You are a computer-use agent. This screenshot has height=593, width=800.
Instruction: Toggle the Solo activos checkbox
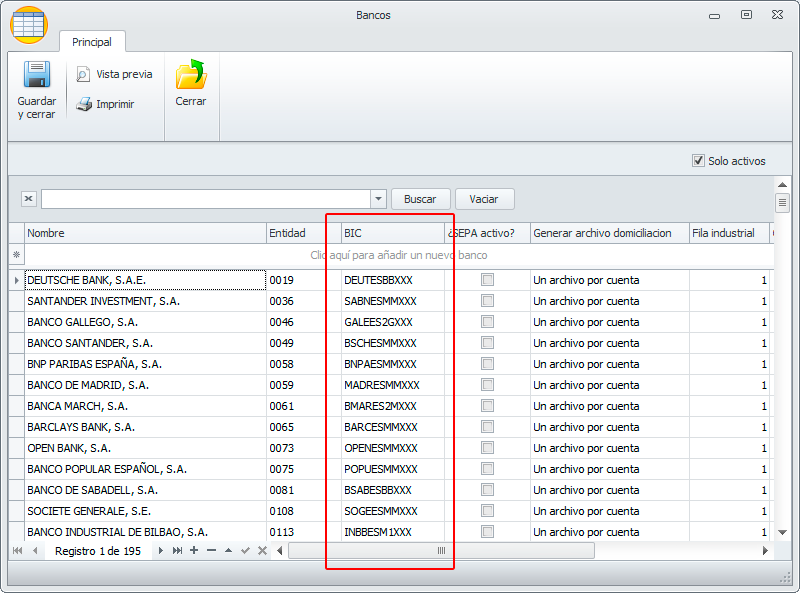click(x=698, y=161)
